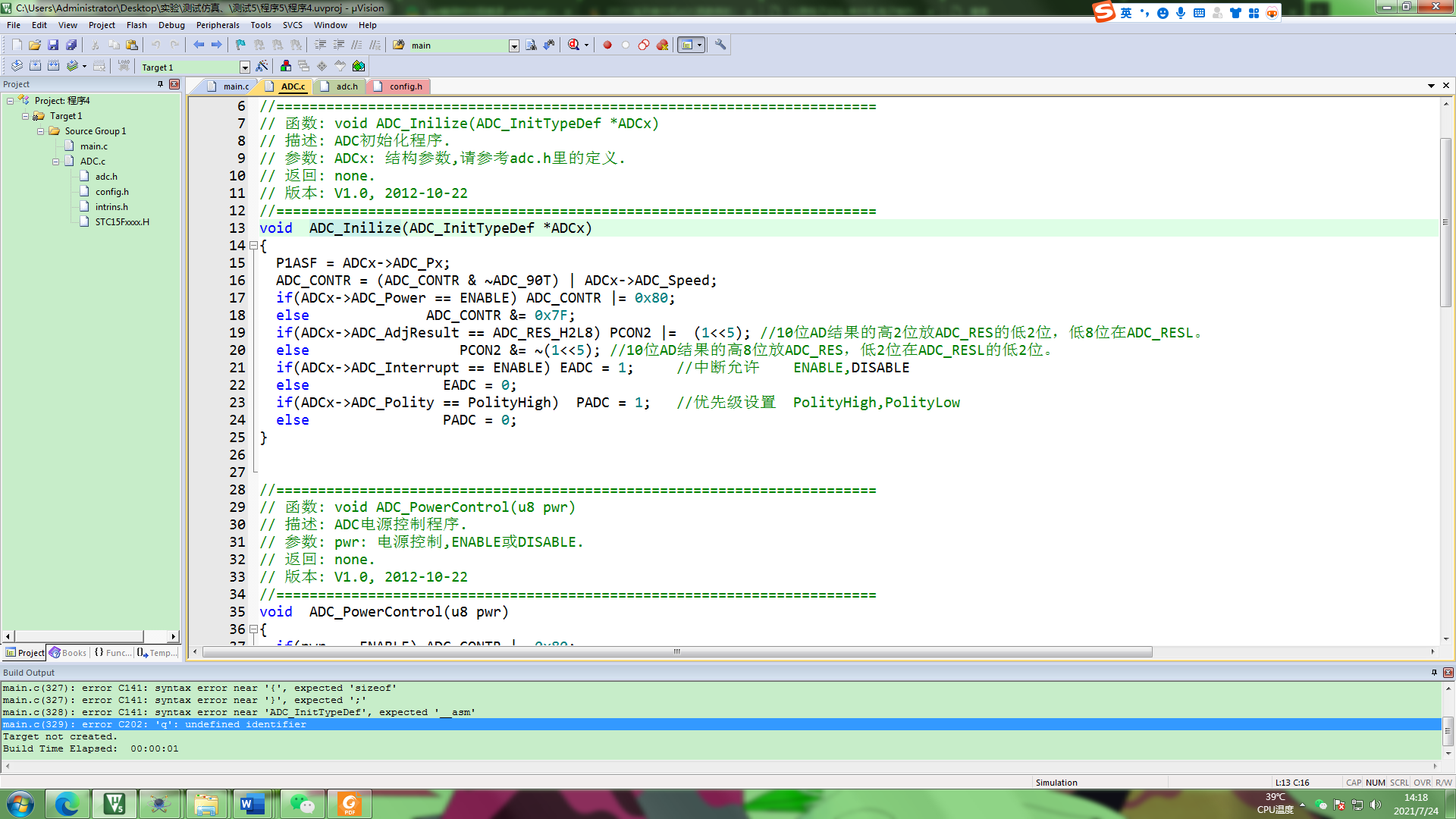This screenshot has height=819, width=1456.
Task: Open Microsoft Edge from the taskbar
Action: coord(67,804)
